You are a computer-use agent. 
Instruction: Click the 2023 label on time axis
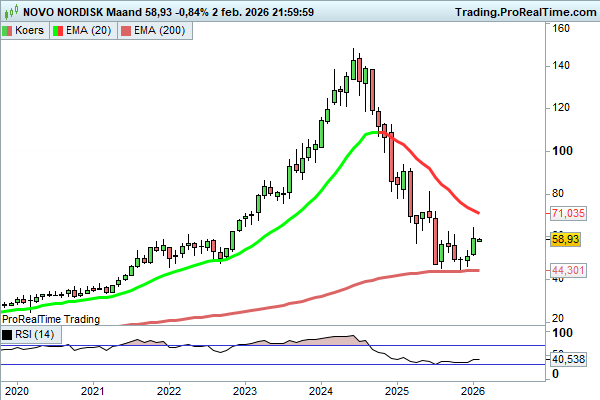point(245,391)
